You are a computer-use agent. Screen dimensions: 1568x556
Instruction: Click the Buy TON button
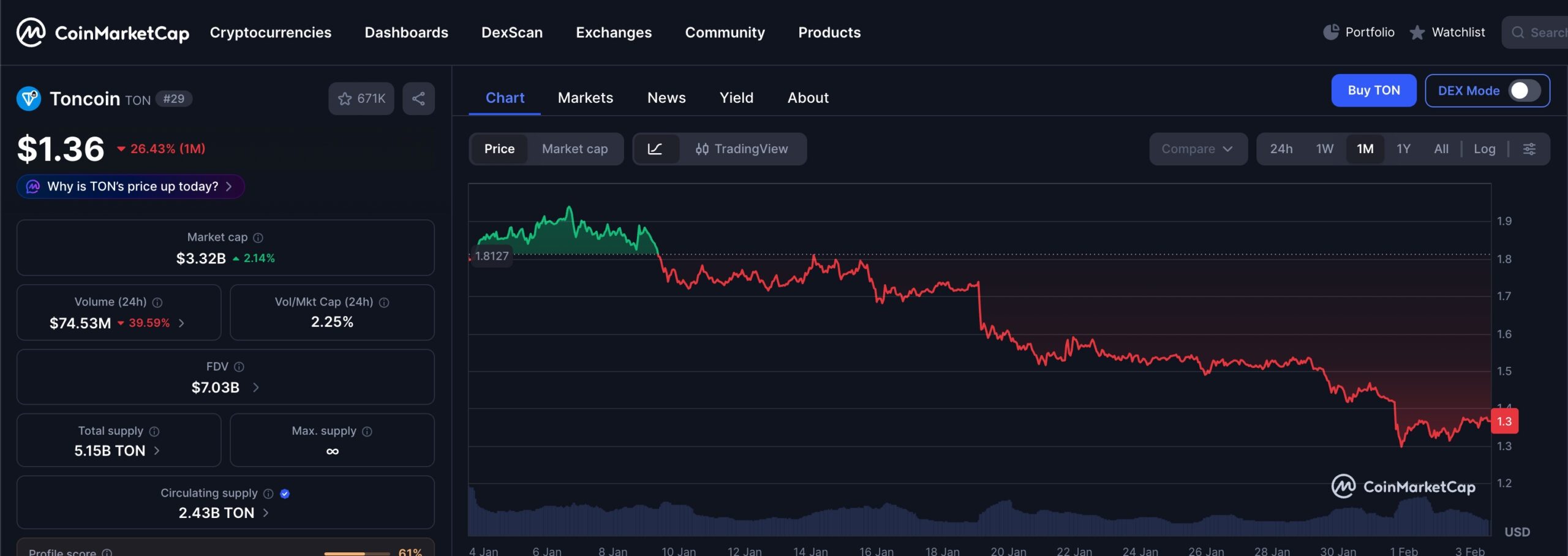coord(1374,91)
